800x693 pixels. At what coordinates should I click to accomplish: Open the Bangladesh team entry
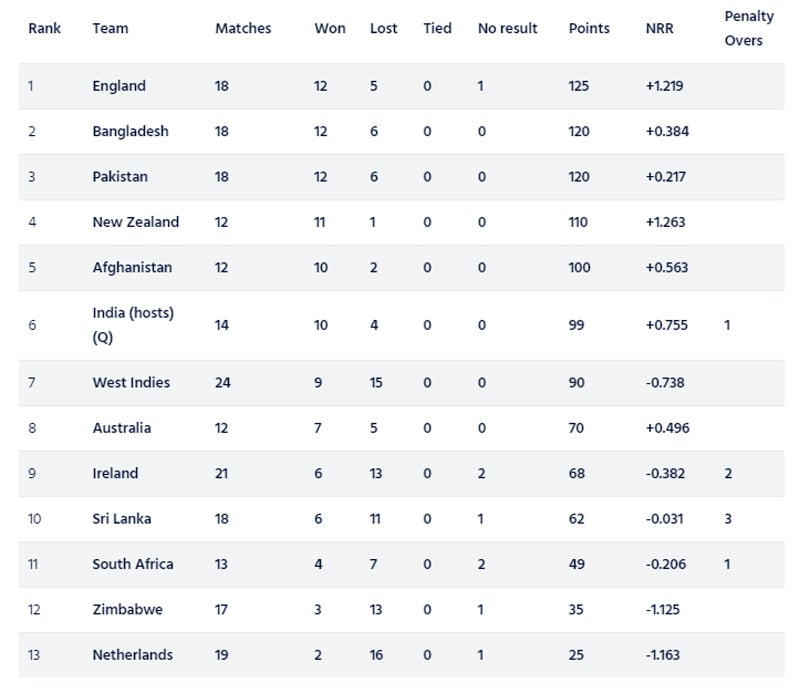tap(130, 131)
